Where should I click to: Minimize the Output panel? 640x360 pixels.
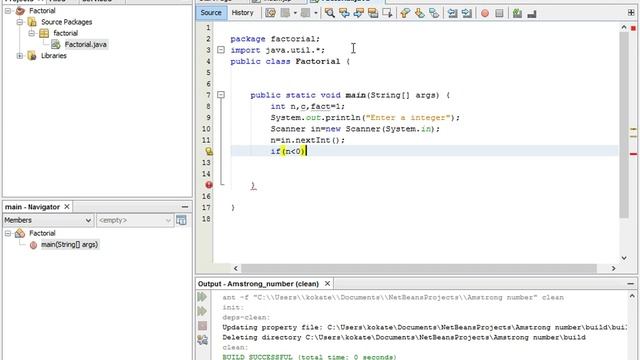631,284
